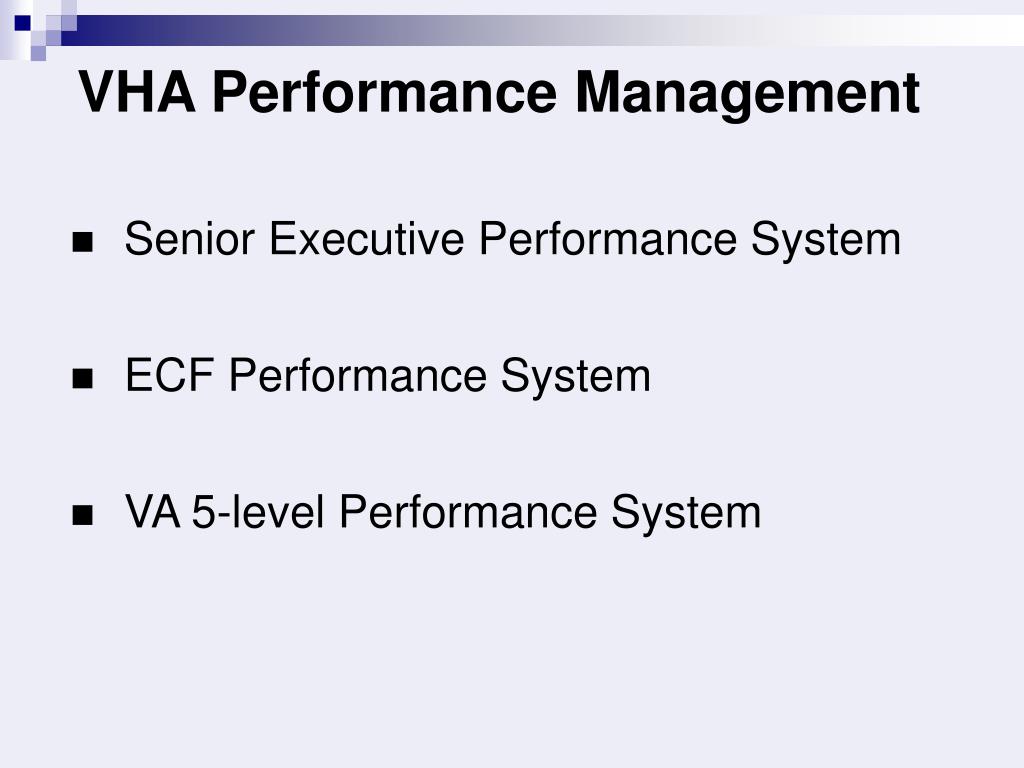This screenshot has height=768, width=1024.
Task: Click the word Senior in first bullet
Action: point(189,238)
